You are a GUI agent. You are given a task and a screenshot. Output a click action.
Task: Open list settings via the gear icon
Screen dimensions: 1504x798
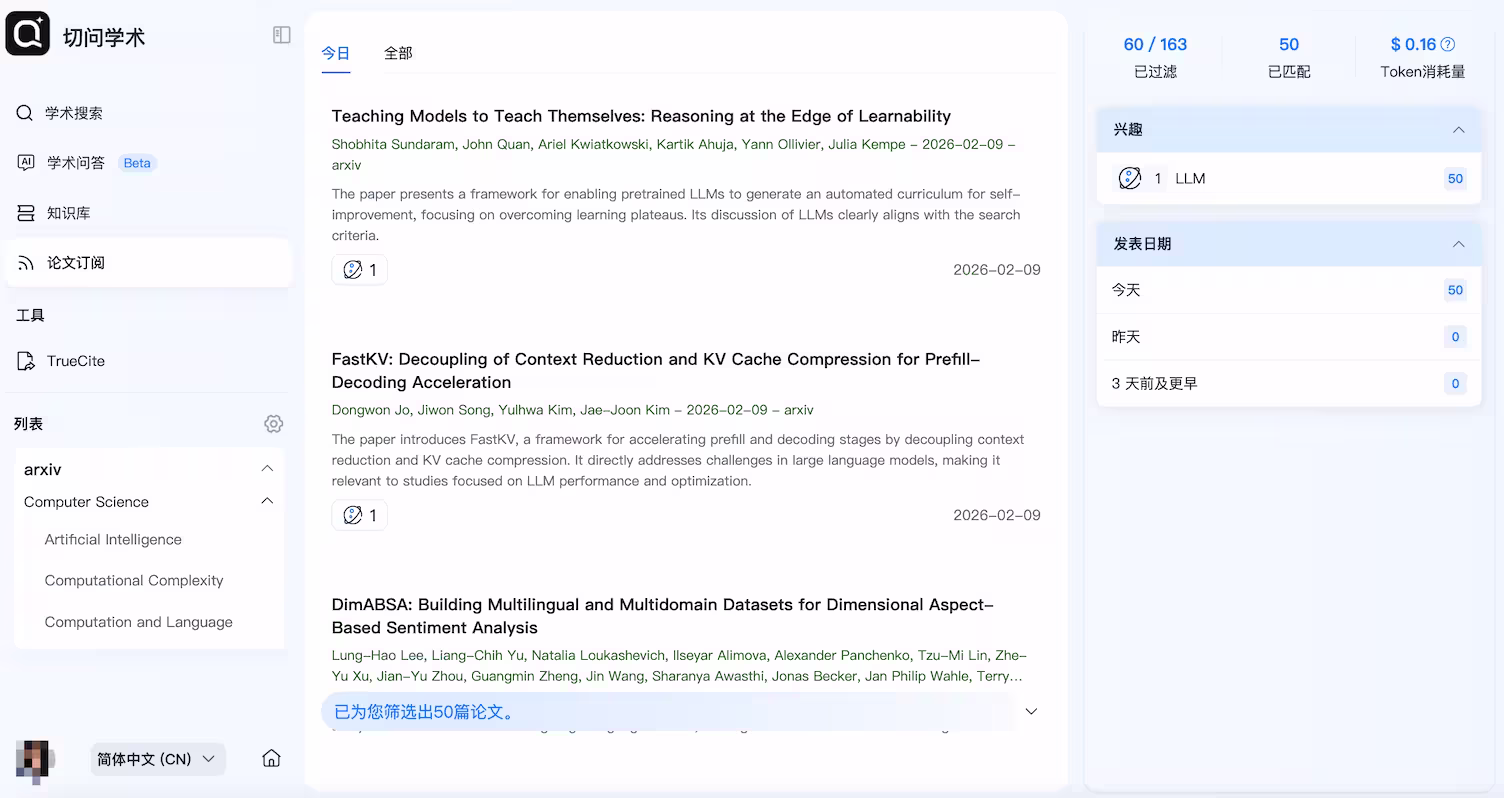point(273,423)
